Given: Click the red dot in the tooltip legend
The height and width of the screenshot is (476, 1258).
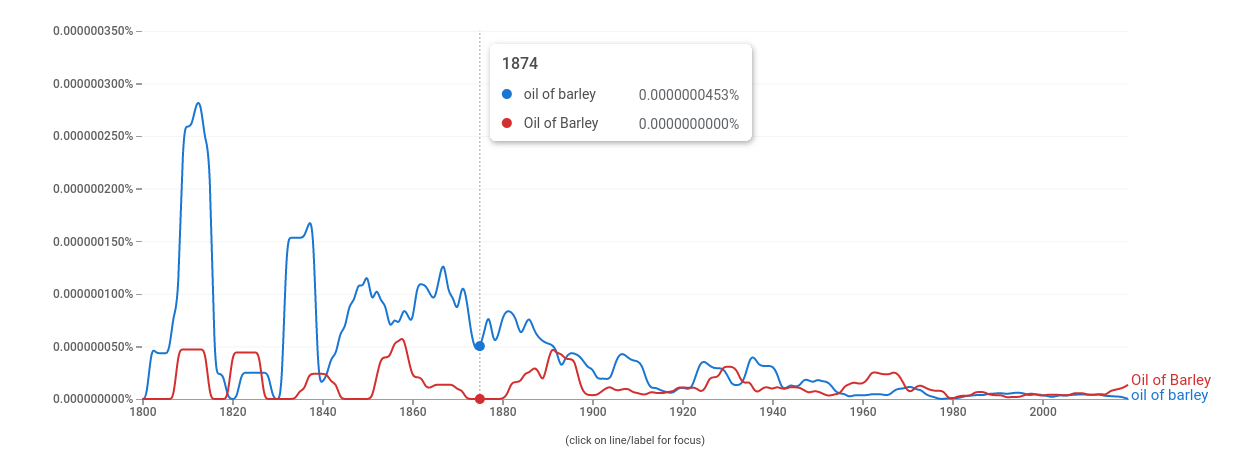Looking at the screenshot, I should click(x=507, y=124).
